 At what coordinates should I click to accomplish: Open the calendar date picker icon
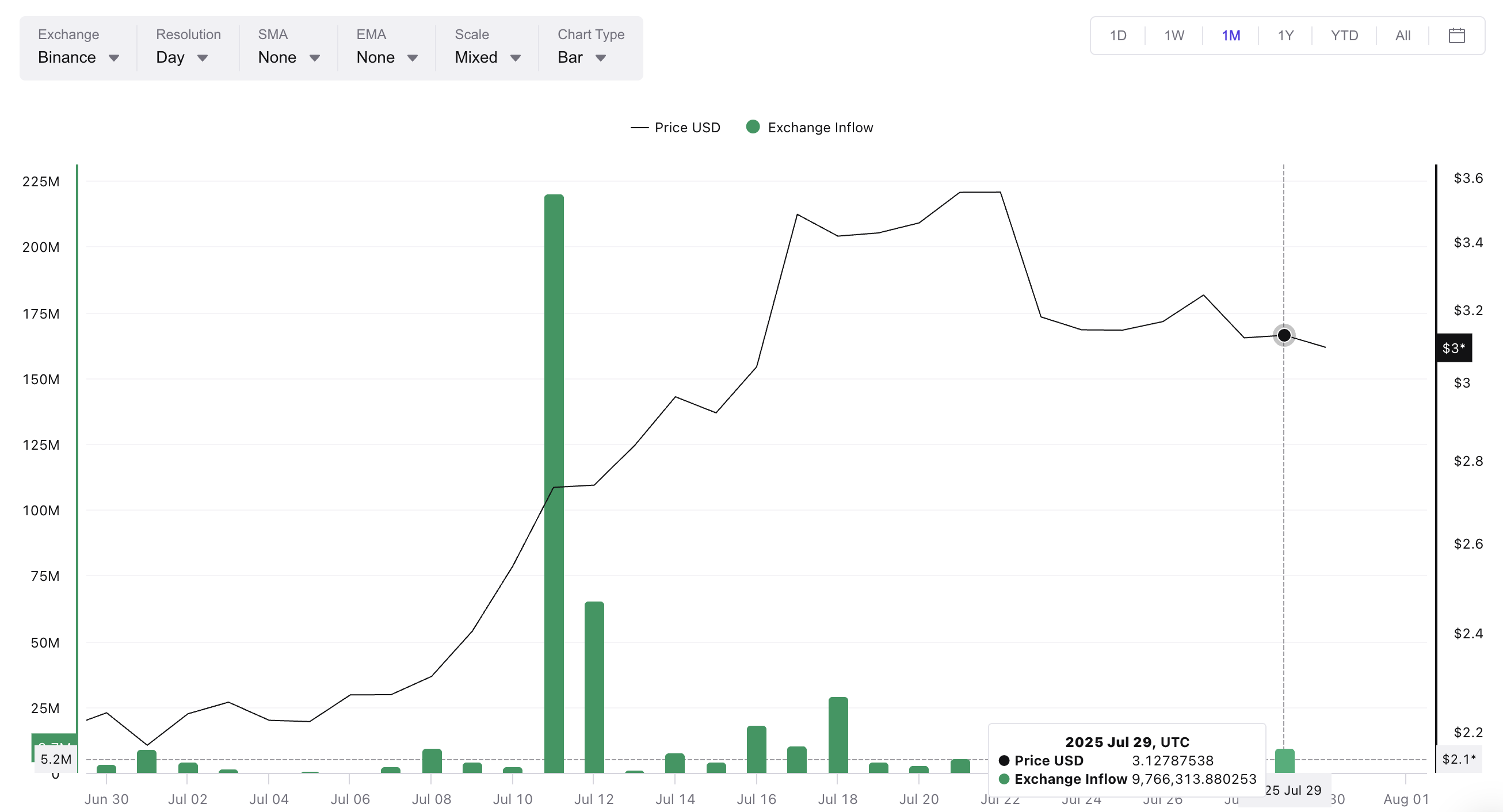1456,36
